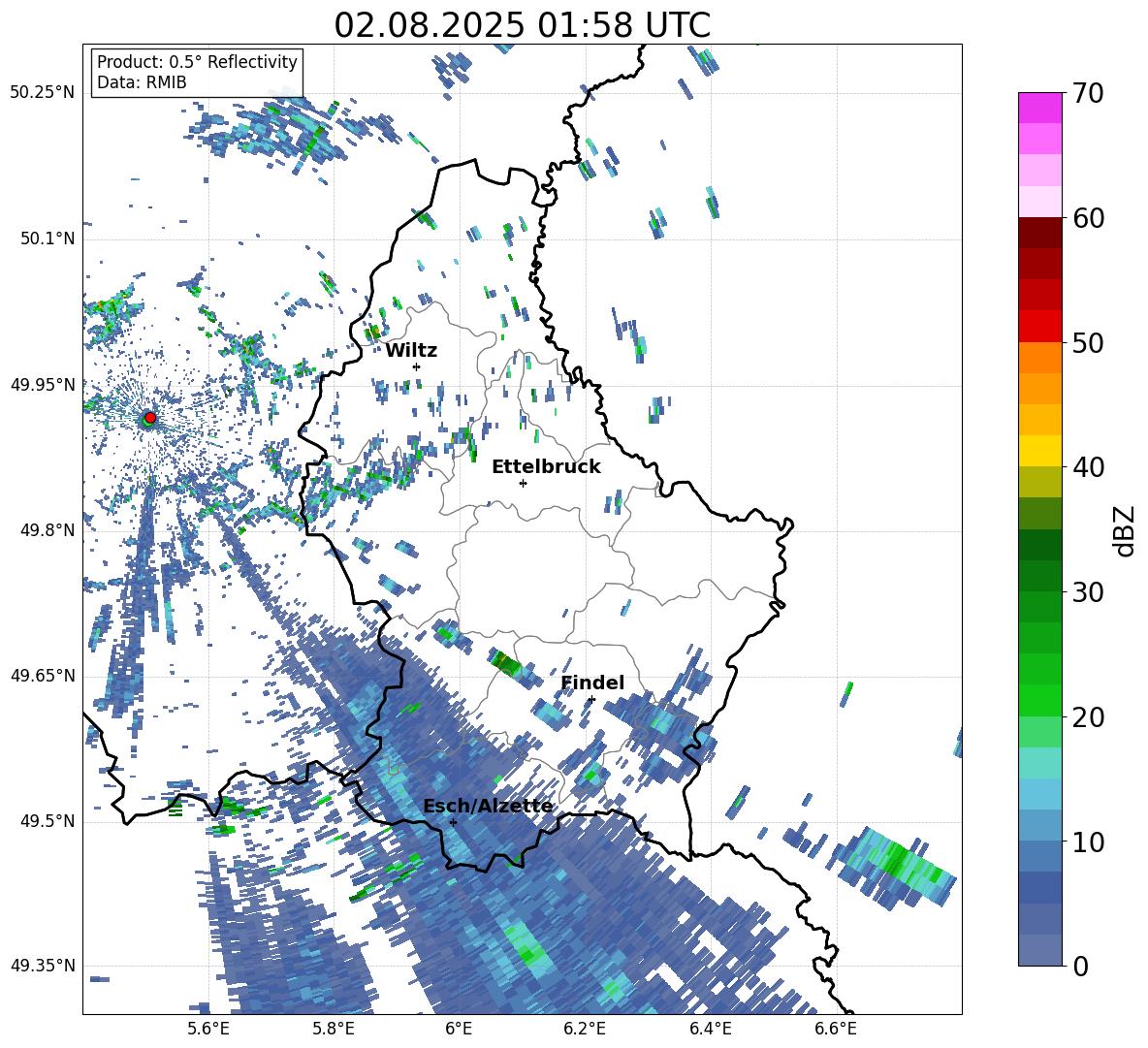Click the colorbar 10 tick label
Screen dimensions: 1148x1048
click(1088, 842)
